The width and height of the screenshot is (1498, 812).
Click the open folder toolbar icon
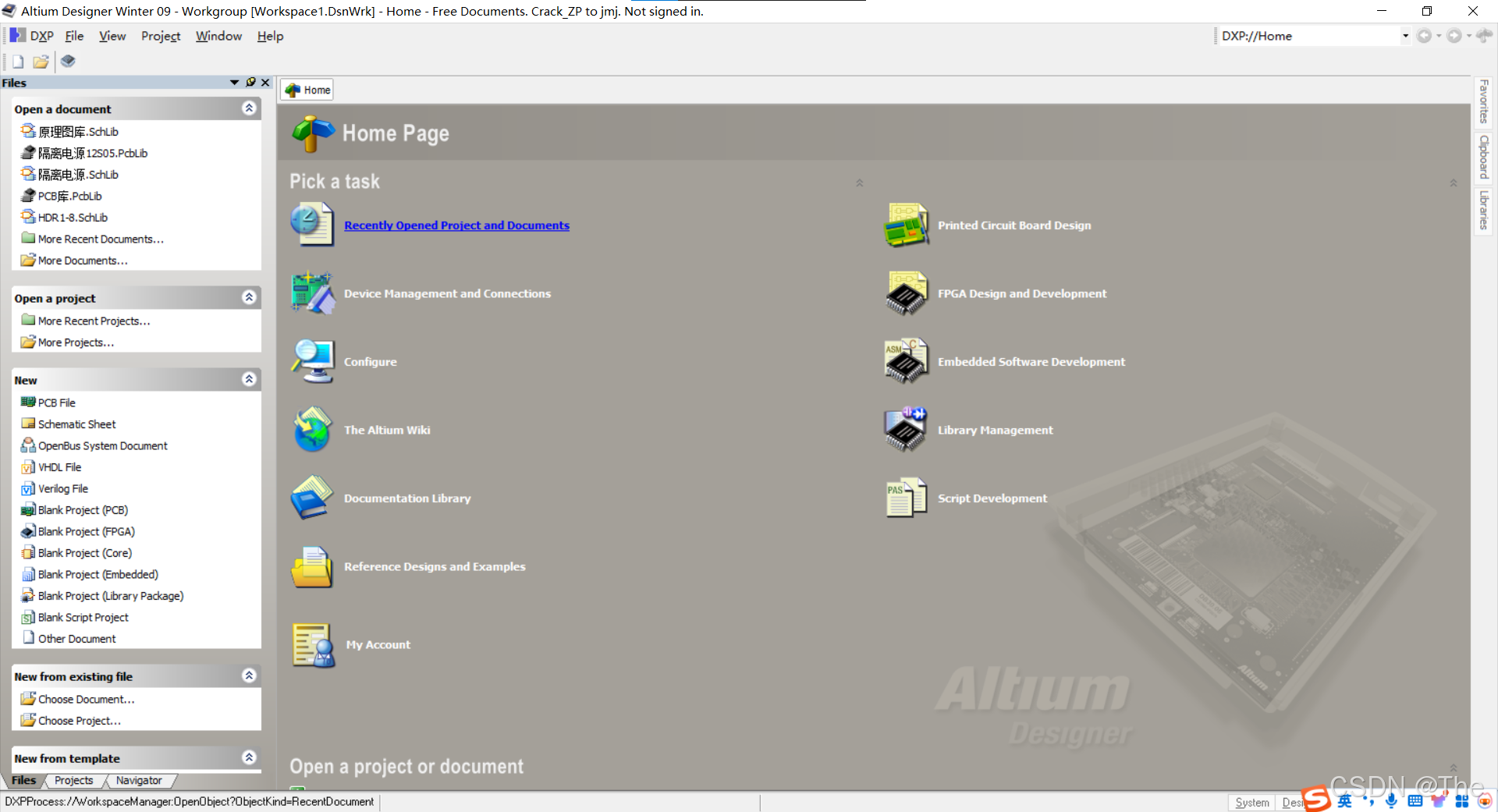pyautogui.click(x=41, y=61)
